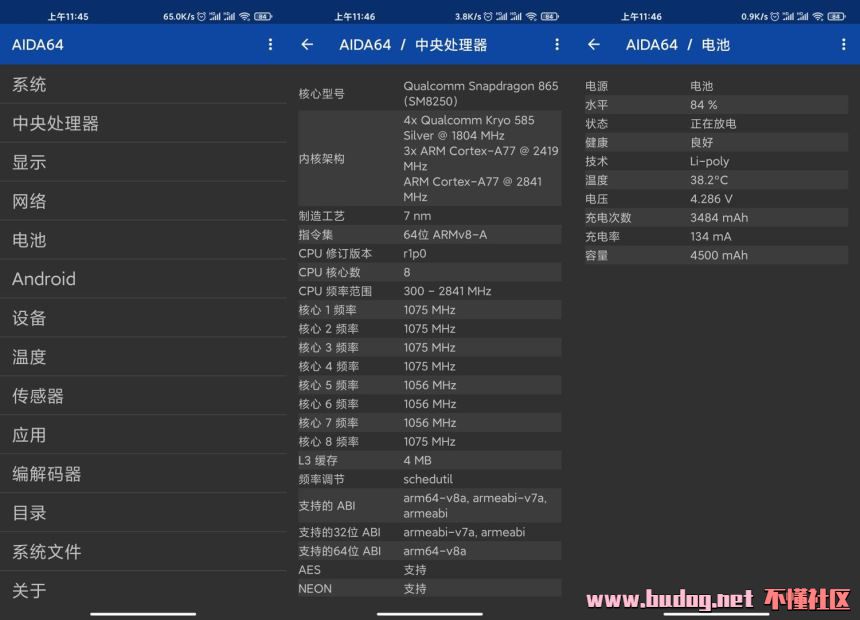Viewport: 860px width, 620px height.
Task: Open the 应用 list entry
Action: (x=143, y=435)
